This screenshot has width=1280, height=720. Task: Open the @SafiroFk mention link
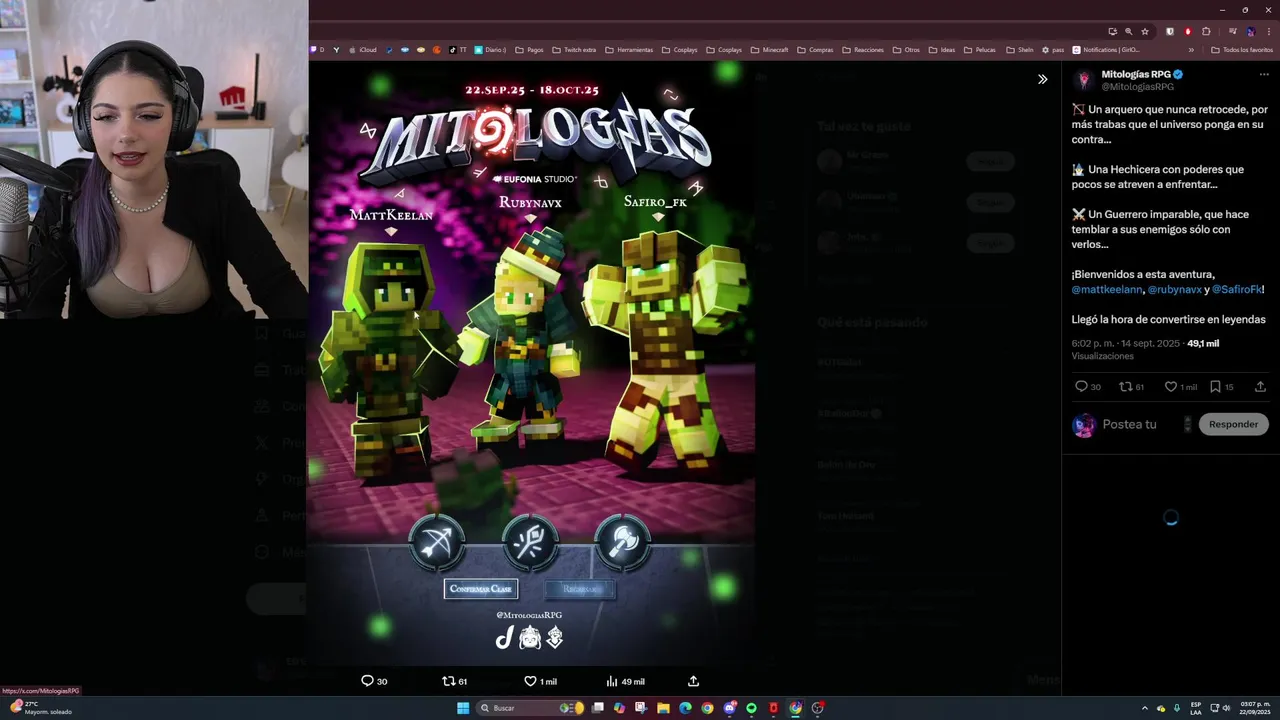point(1237,289)
